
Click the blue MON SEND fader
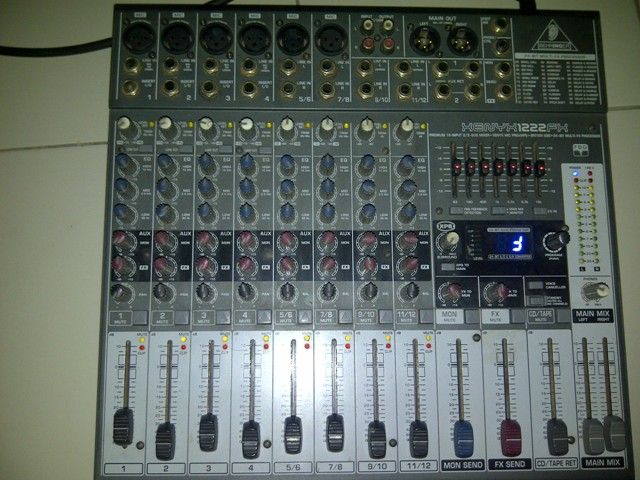pyautogui.click(x=463, y=439)
